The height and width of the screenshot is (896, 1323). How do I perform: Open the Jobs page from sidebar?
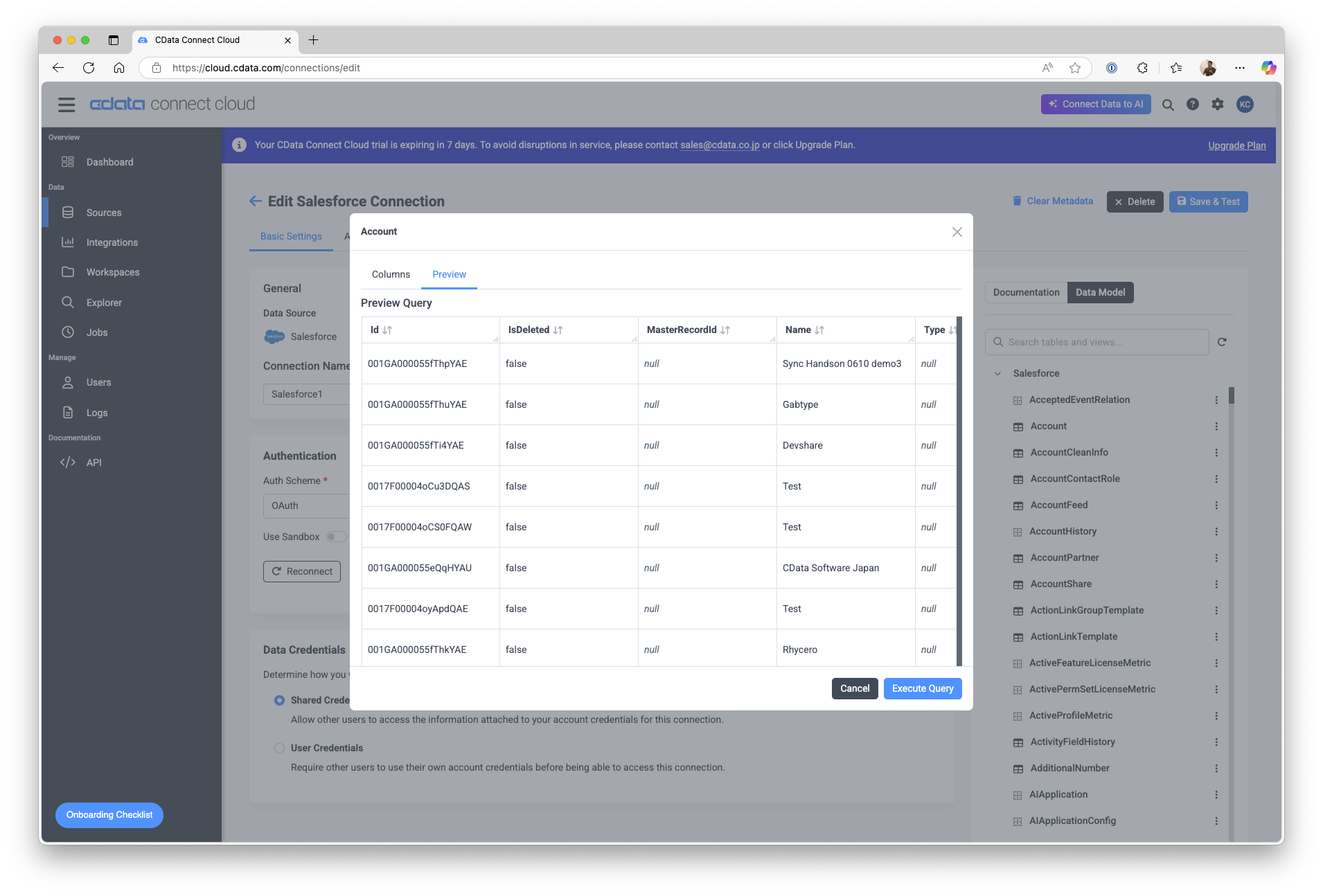click(x=97, y=332)
